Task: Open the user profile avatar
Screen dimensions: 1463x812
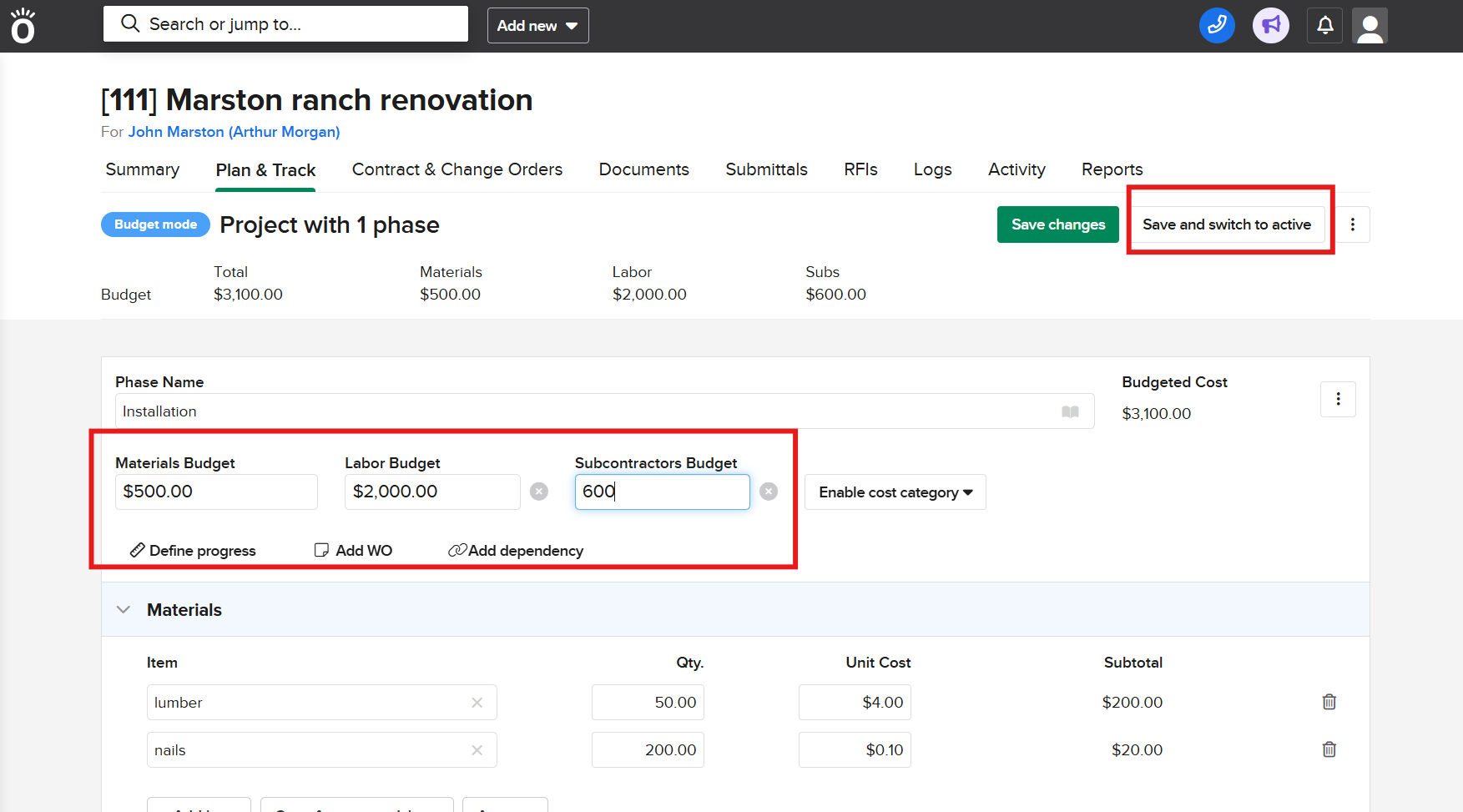Action: 1370,26
